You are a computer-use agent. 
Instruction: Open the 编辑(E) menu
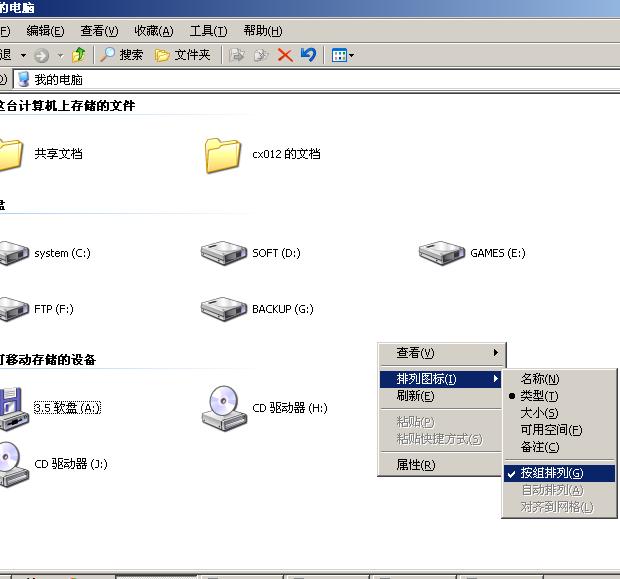tap(45, 31)
